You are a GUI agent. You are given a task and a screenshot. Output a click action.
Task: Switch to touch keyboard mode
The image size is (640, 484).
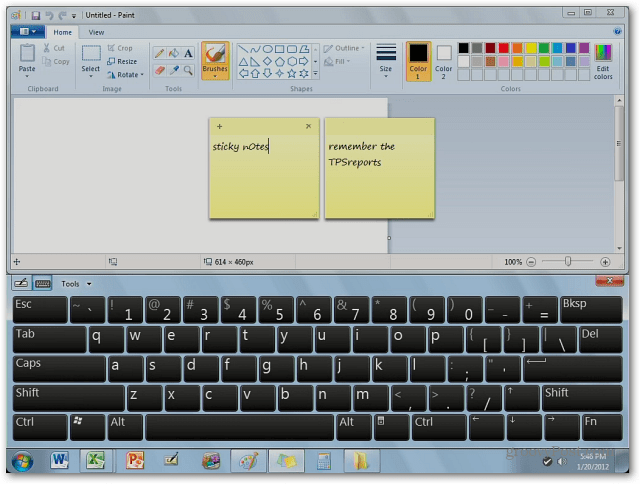[42, 283]
